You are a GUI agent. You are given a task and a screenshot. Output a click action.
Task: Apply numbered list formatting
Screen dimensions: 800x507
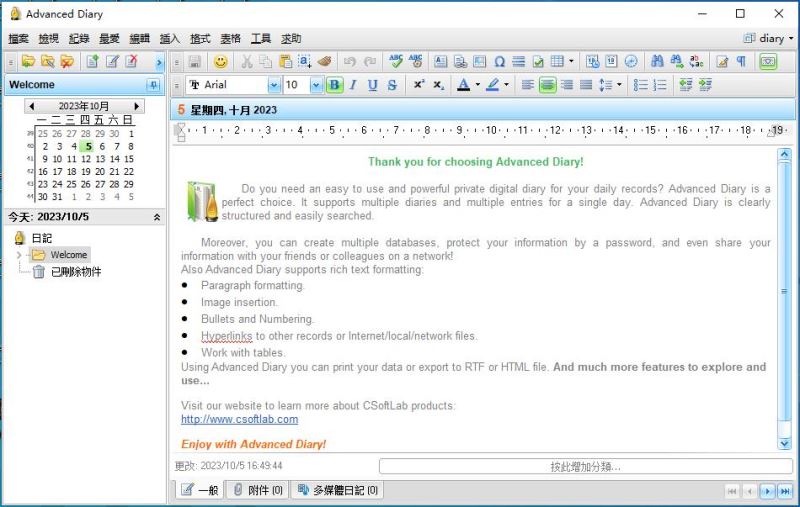click(x=660, y=85)
